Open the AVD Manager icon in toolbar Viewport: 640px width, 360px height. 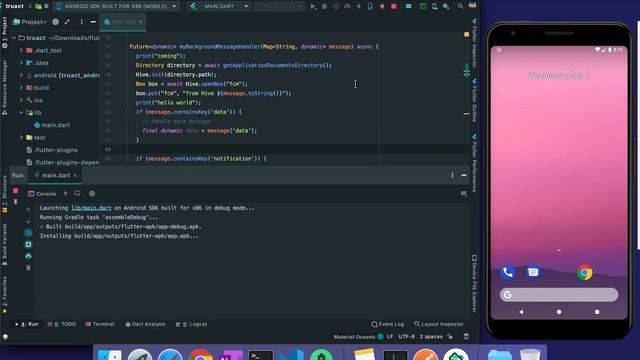pos(435,7)
